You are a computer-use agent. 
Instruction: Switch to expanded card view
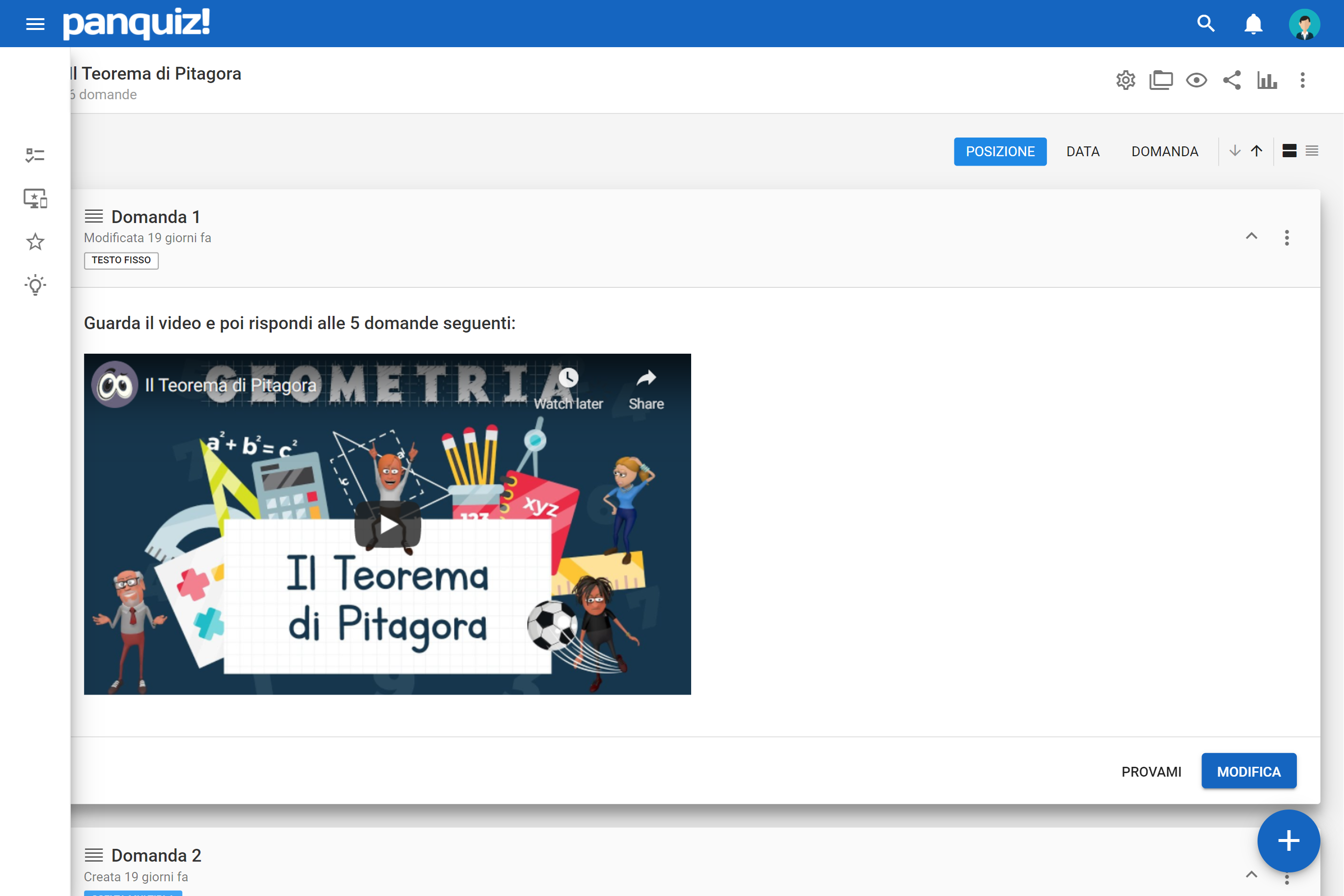[1289, 151]
